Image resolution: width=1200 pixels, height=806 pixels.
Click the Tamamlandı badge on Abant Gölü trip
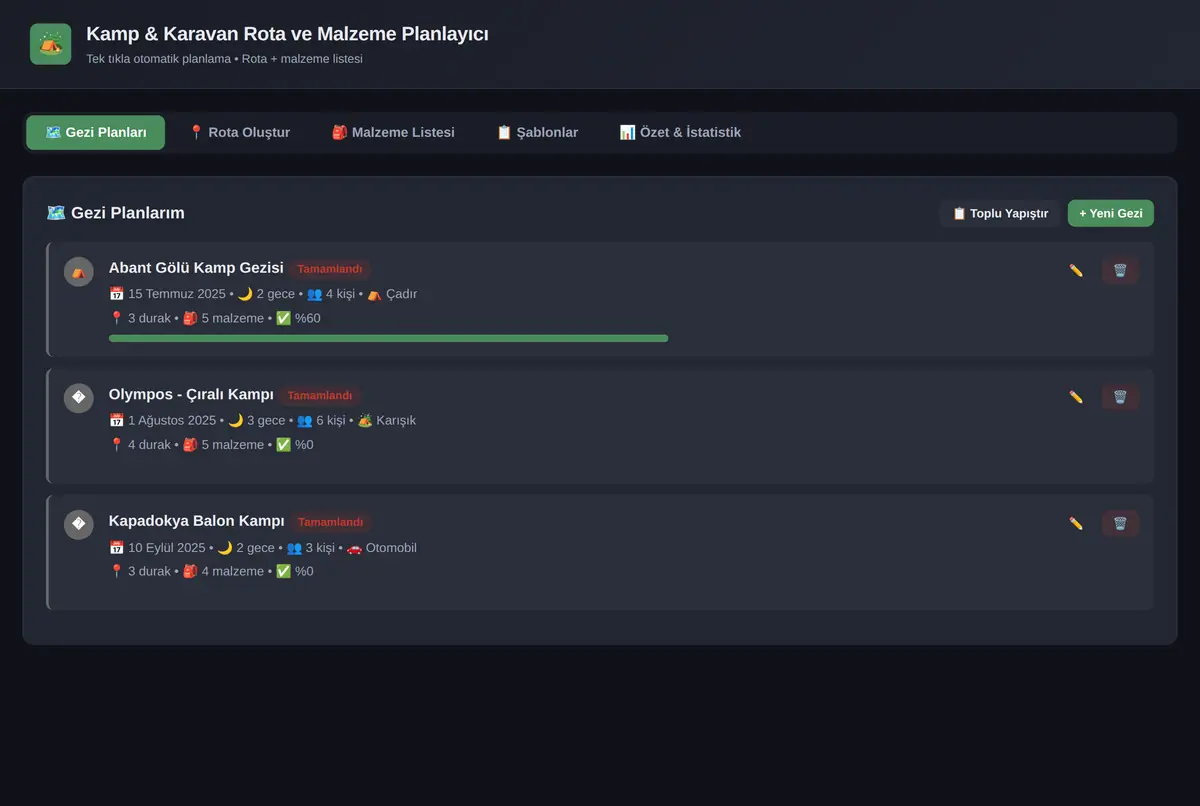tap(330, 269)
